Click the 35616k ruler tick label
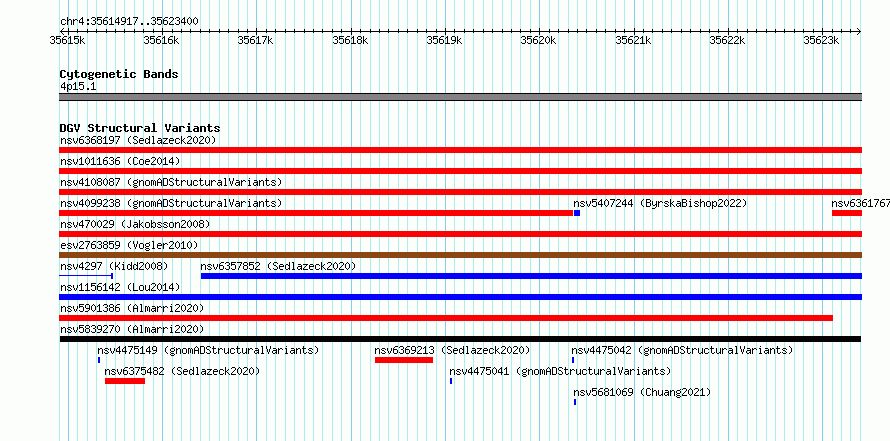890x441 pixels. coord(162,40)
